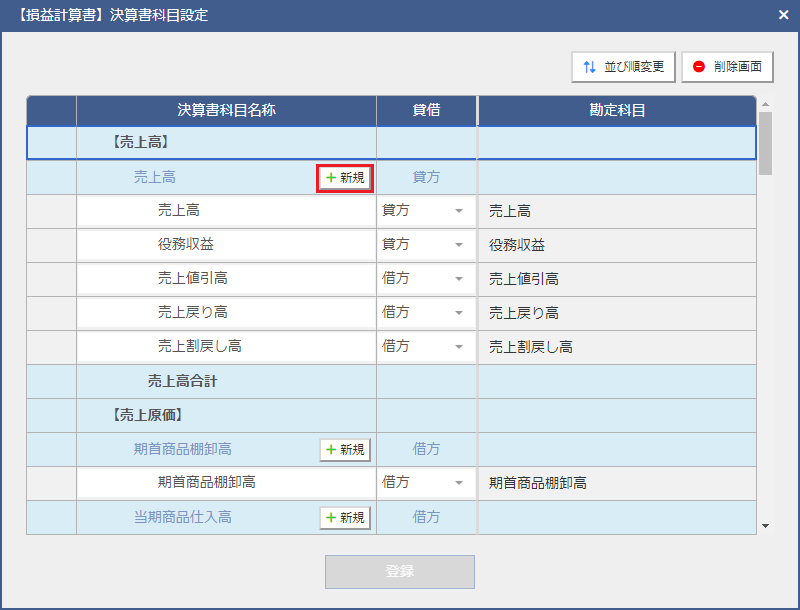The width and height of the screenshot is (800, 610).
Task: Open 貸借 dropdown for 売上高 row
Action: 459,212
